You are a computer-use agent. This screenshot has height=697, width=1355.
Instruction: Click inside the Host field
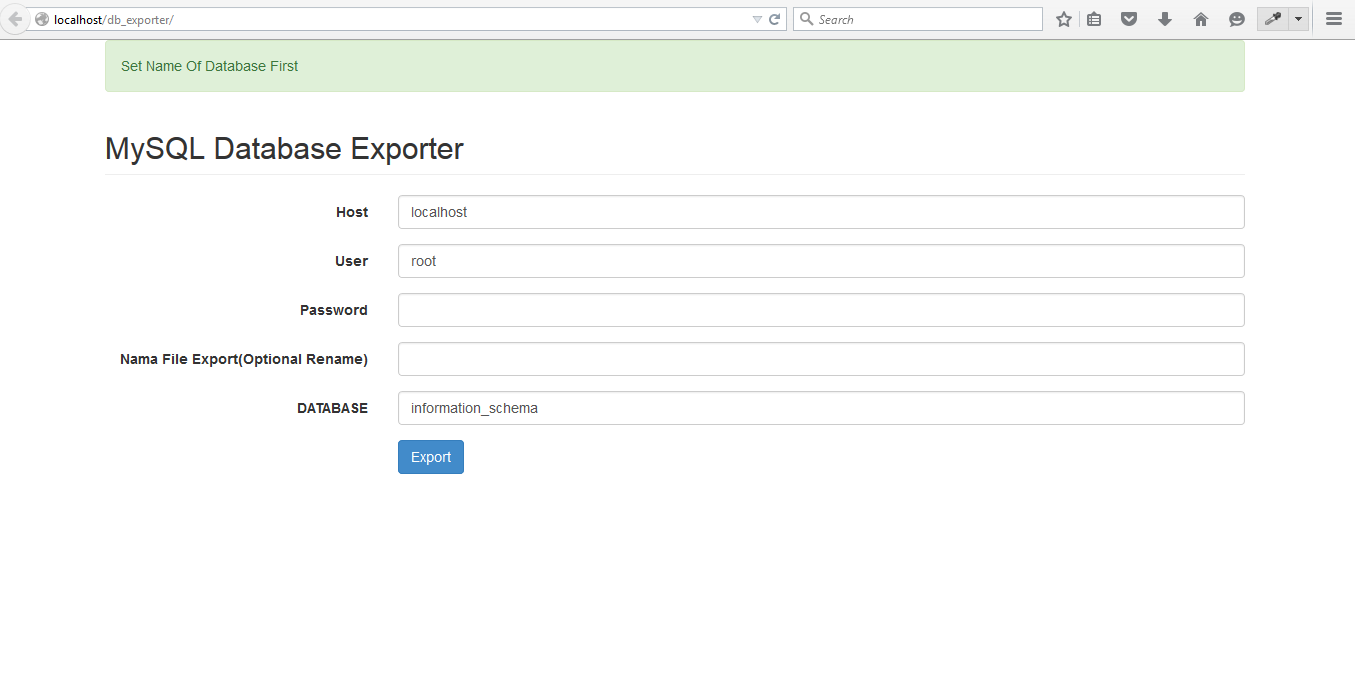pyautogui.click(x=820, y=212)
